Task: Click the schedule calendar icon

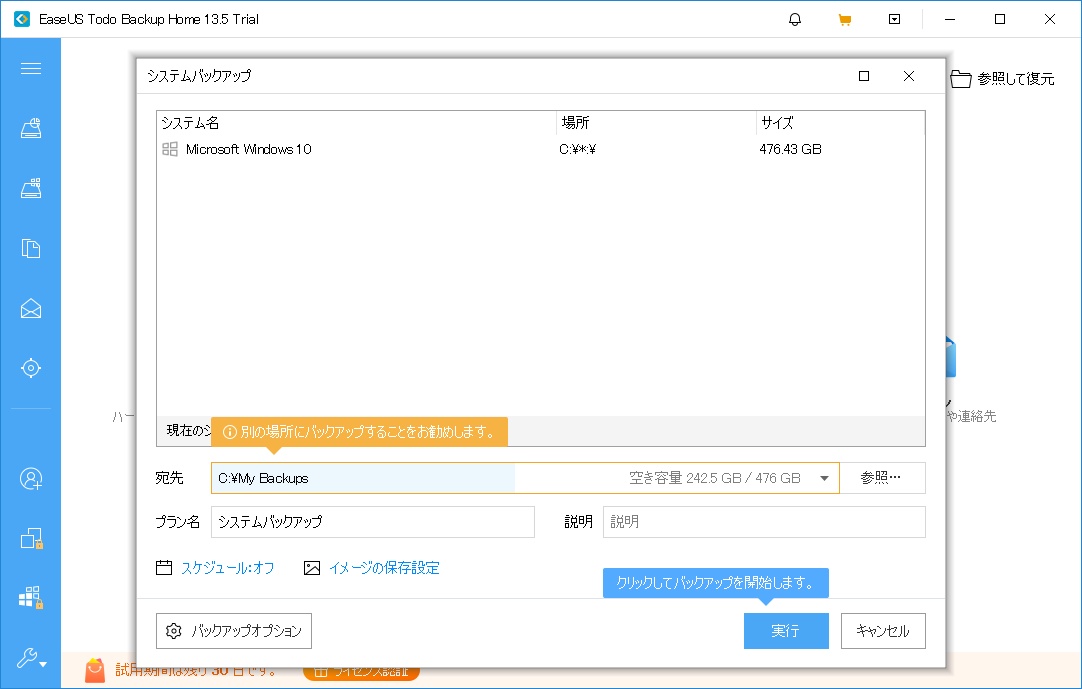Action: click(164, 567)
